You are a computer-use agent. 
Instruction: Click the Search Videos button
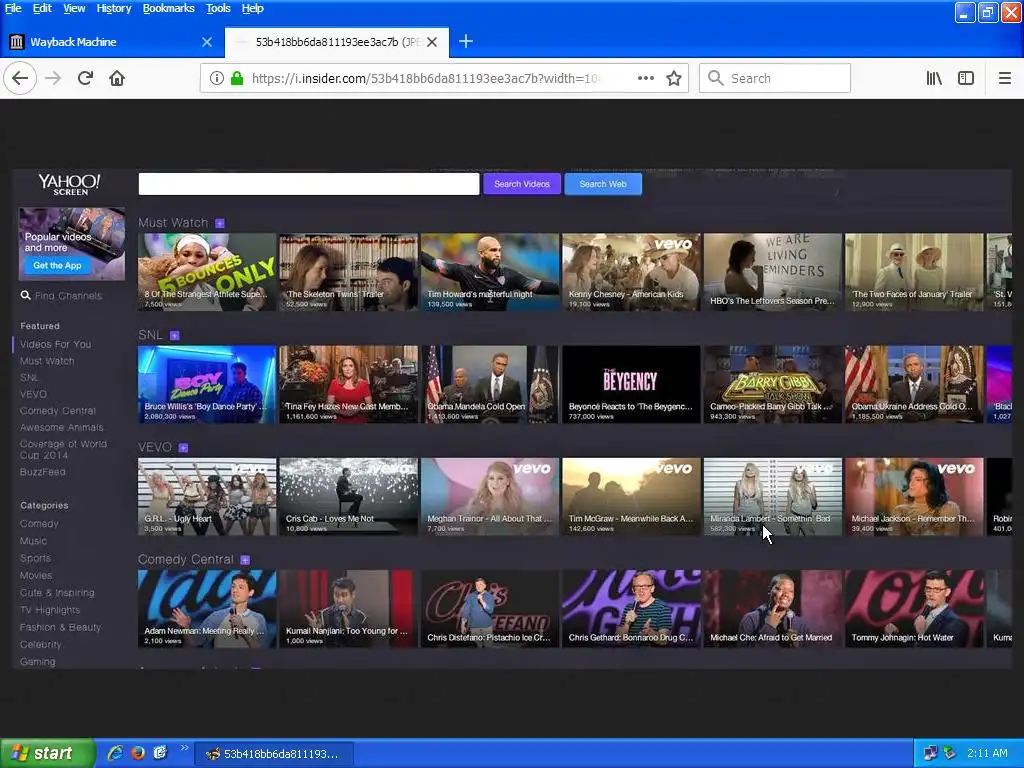522,184
